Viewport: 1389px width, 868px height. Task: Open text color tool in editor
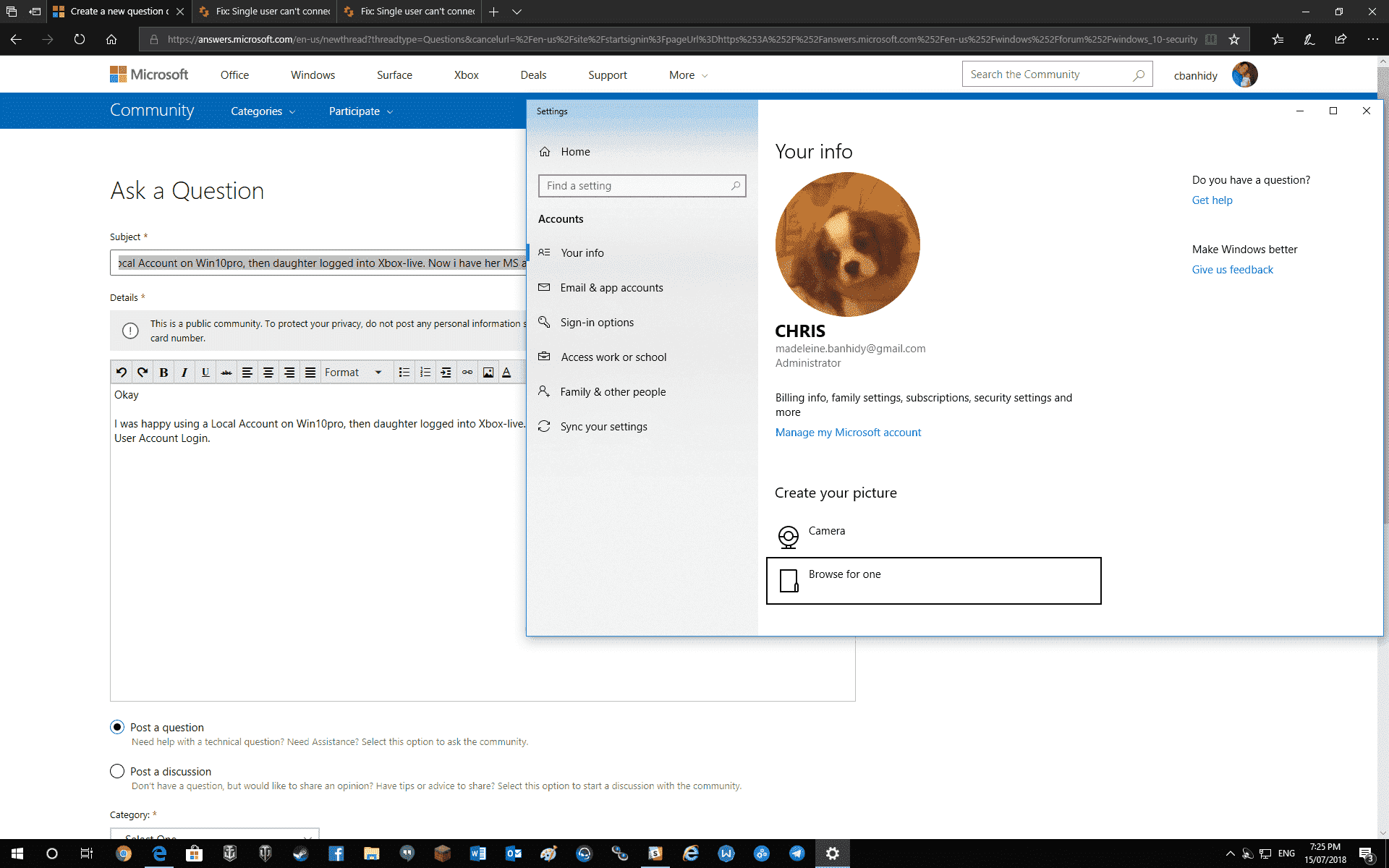tap(507, 373)
